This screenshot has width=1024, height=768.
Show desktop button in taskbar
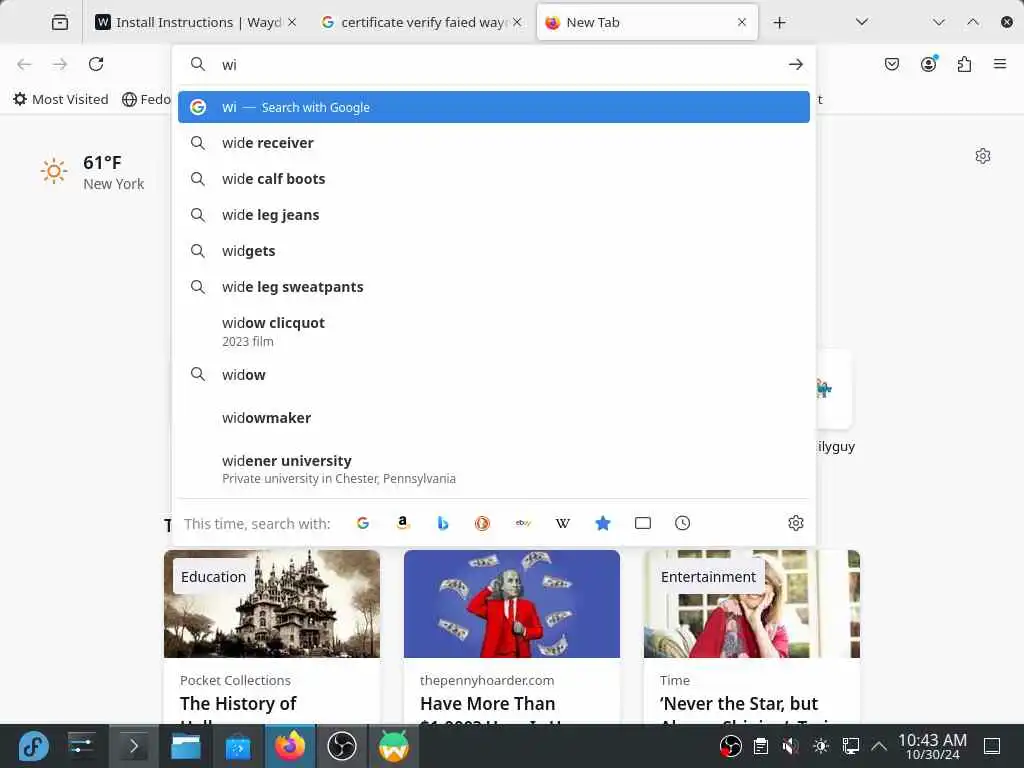992,746
